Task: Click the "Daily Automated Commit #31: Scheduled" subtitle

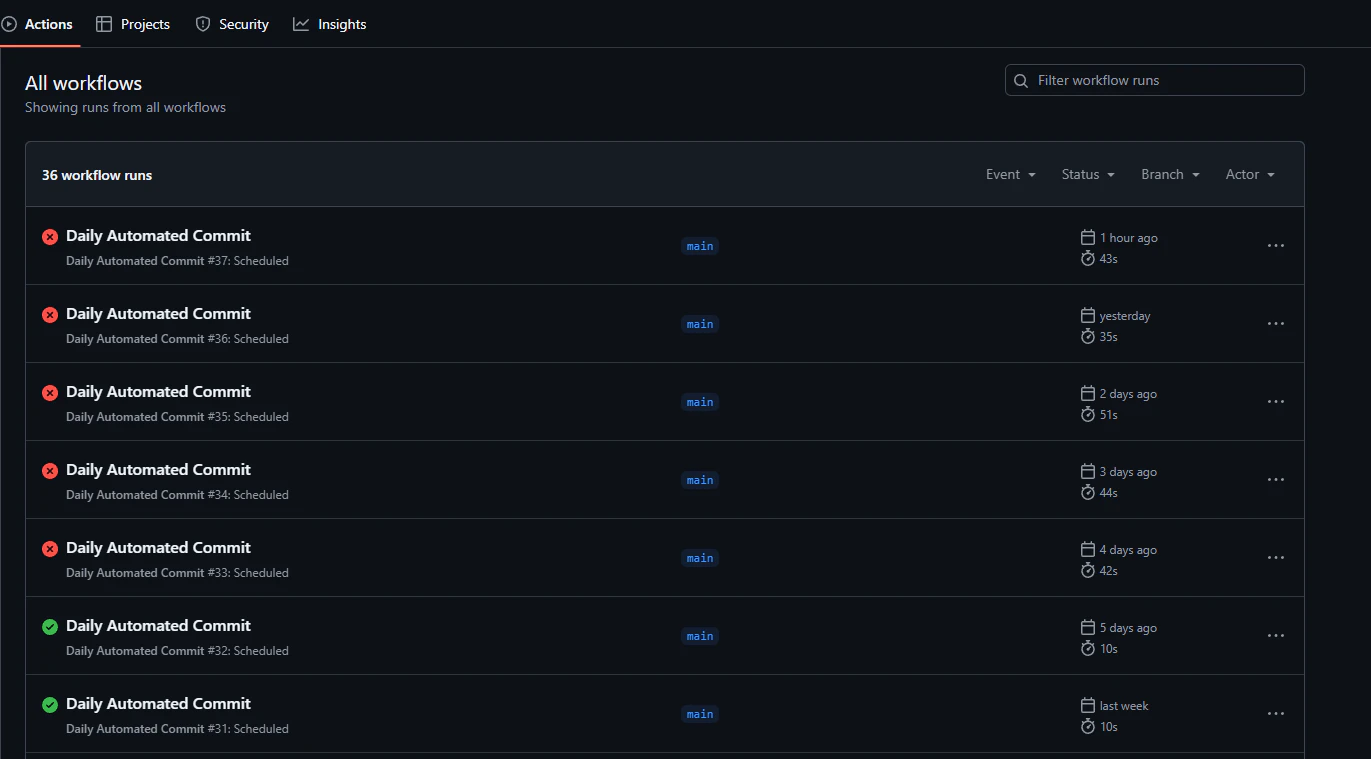Action: [177, 729]
